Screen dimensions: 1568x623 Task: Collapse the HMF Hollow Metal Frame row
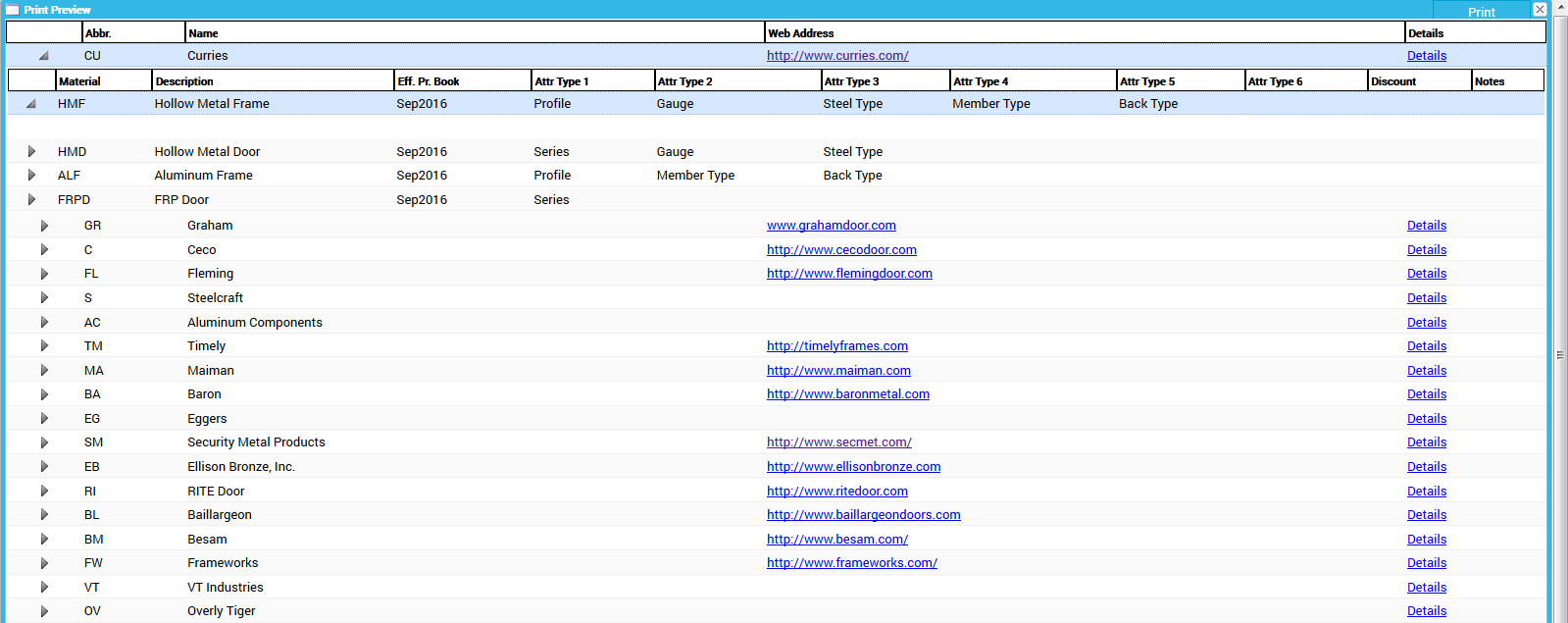click(31, 103)
